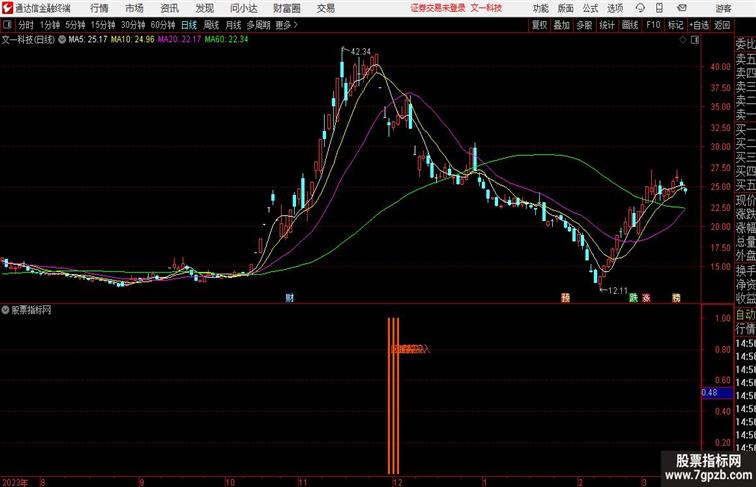Click the 多股 multi-stock button
The height and width of the screenshot is (487, 756).
click(584, 25)
